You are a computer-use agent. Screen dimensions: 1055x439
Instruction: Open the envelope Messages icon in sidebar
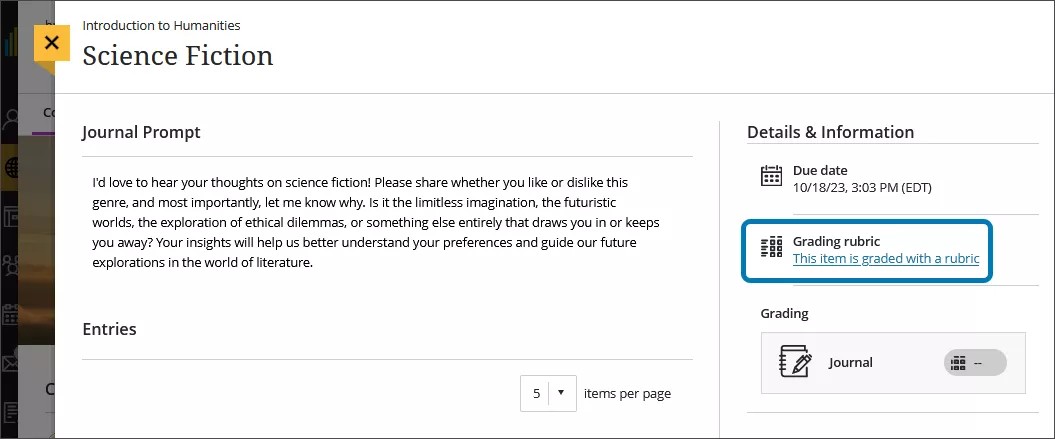tap(12, 362)
